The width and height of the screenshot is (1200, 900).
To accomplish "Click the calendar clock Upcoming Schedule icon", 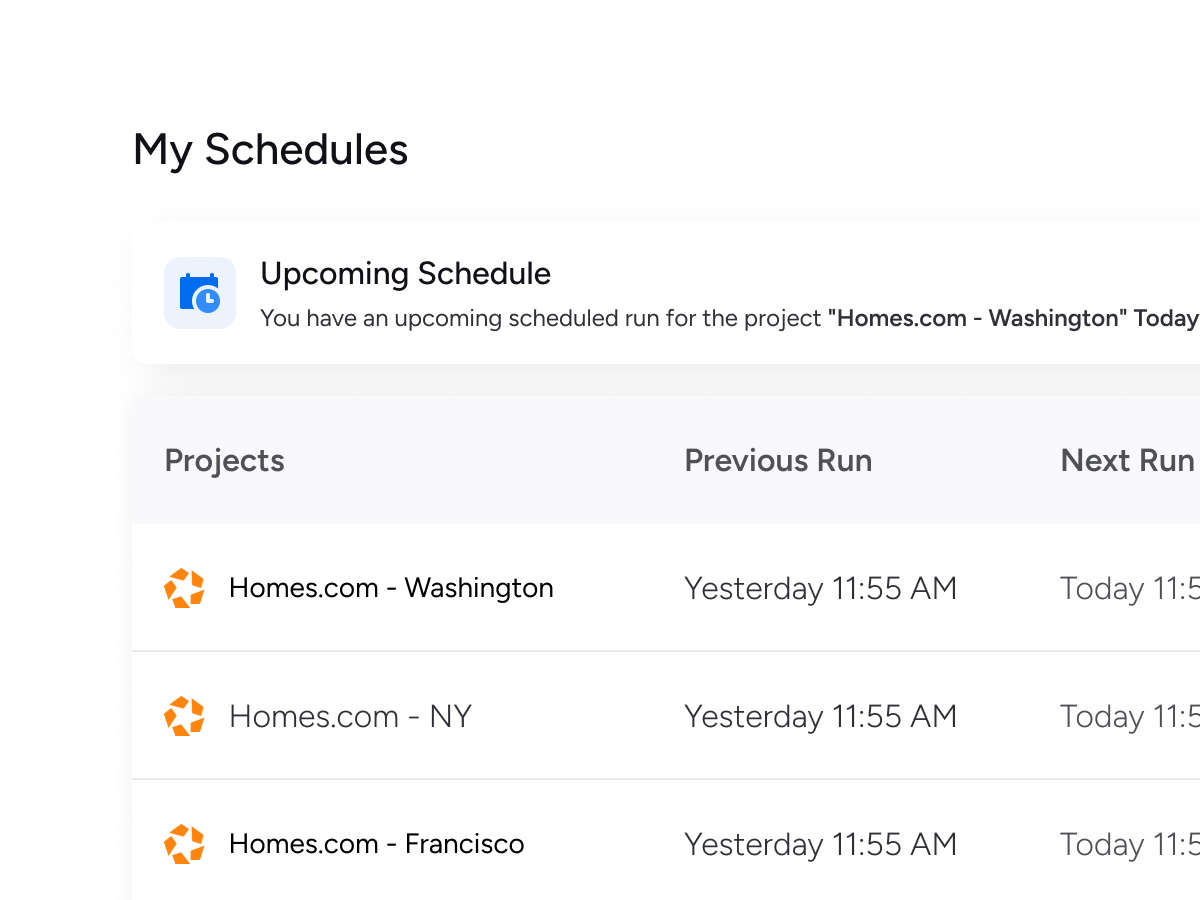I will click(200, 293).
